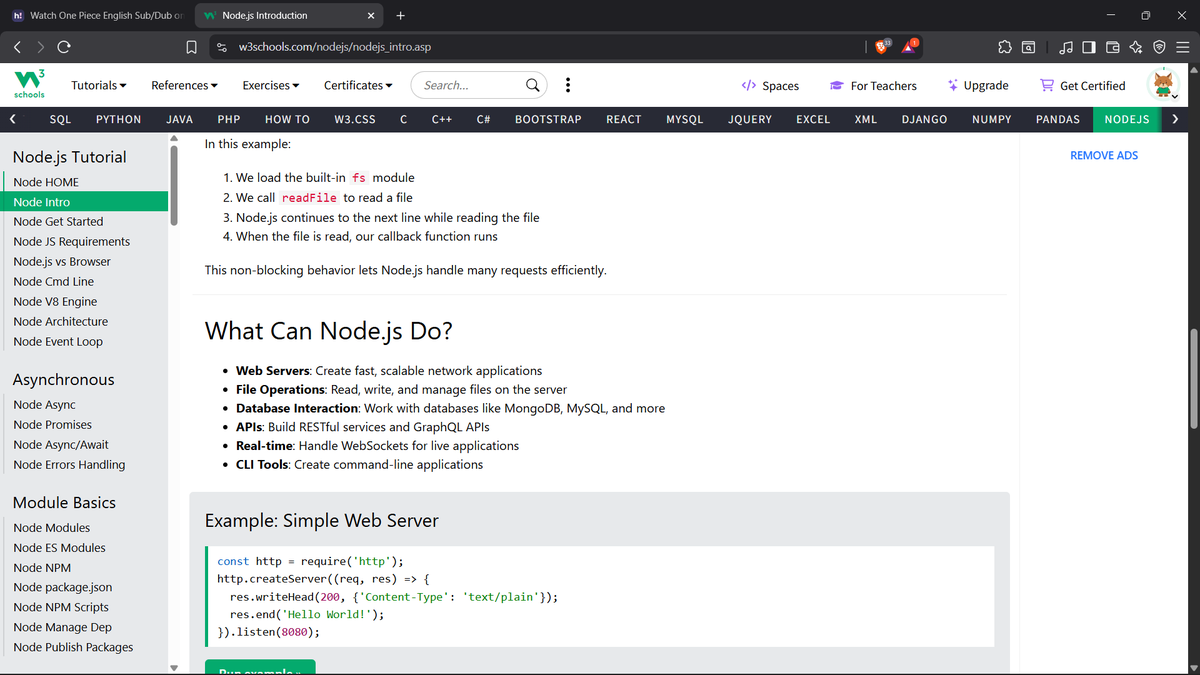
Task: Expand the Certificates dropdown
Action: click(358, 85)
